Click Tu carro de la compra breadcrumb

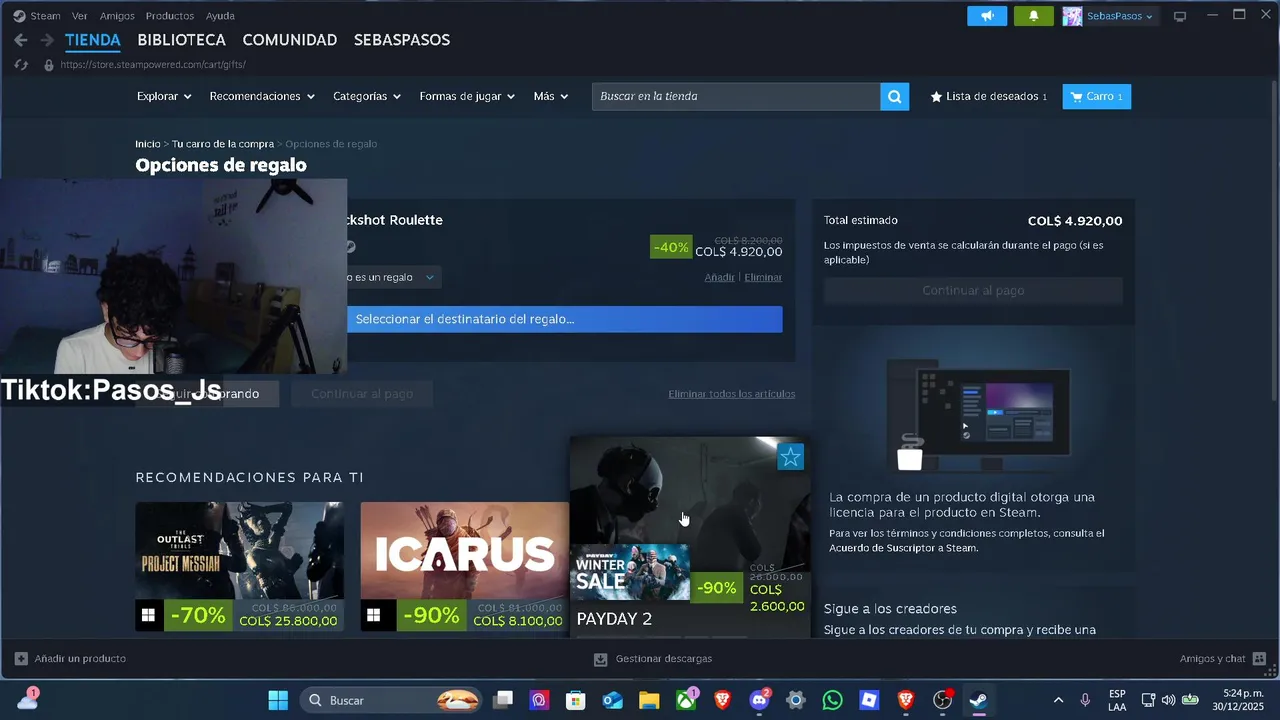coord(223,144)
